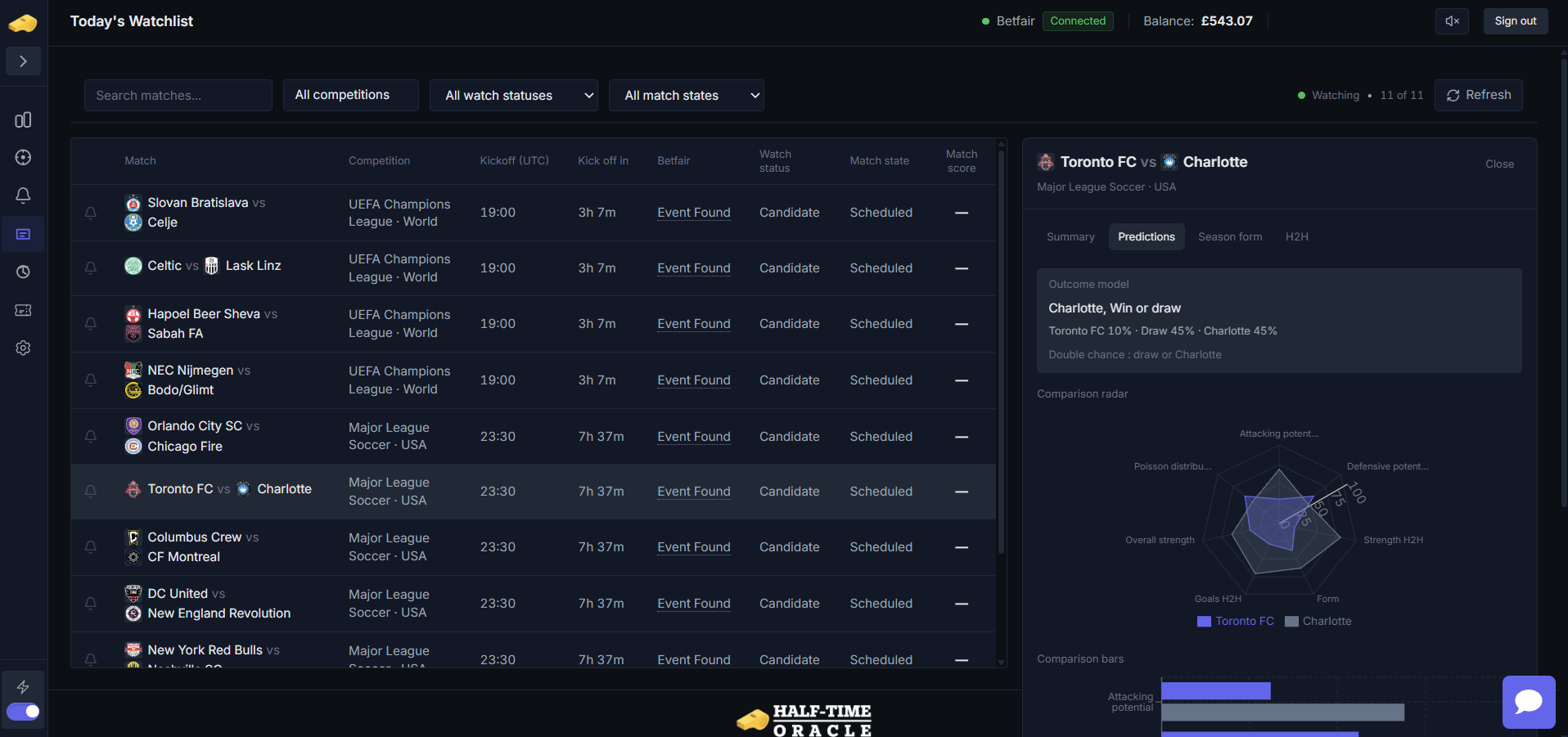Toggle alert bell for Slovan Bratislava match
Viewport: 1568px width, 737px height.
91,213
